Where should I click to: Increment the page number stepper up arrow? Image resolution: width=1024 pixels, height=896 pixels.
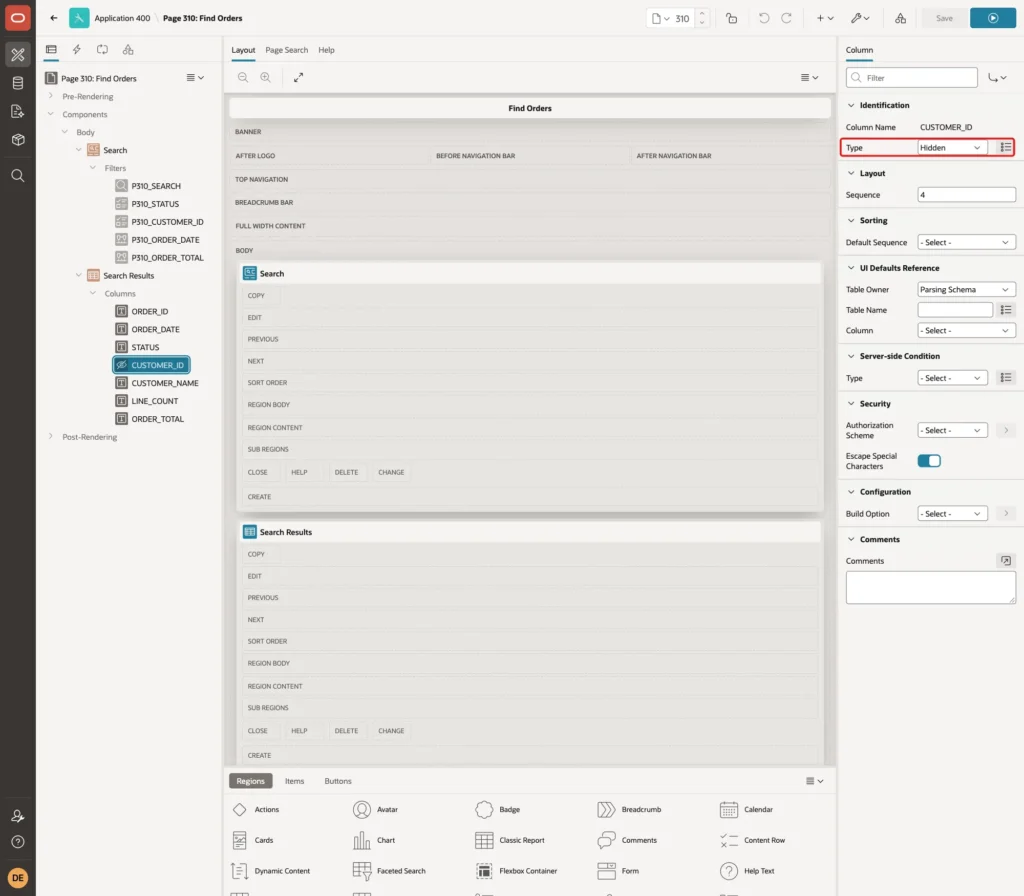702,14
